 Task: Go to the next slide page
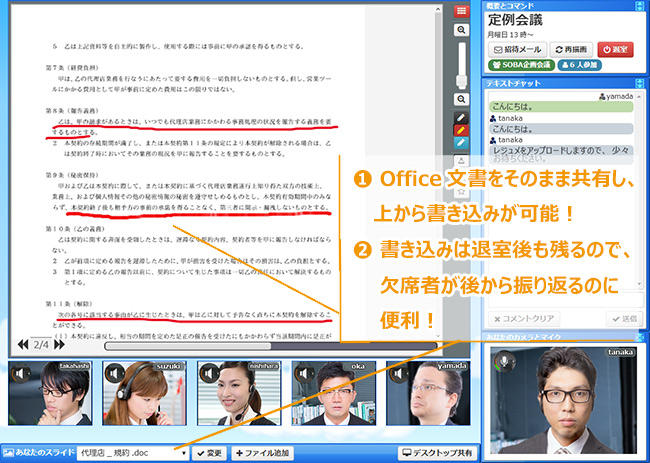point(59,344)
